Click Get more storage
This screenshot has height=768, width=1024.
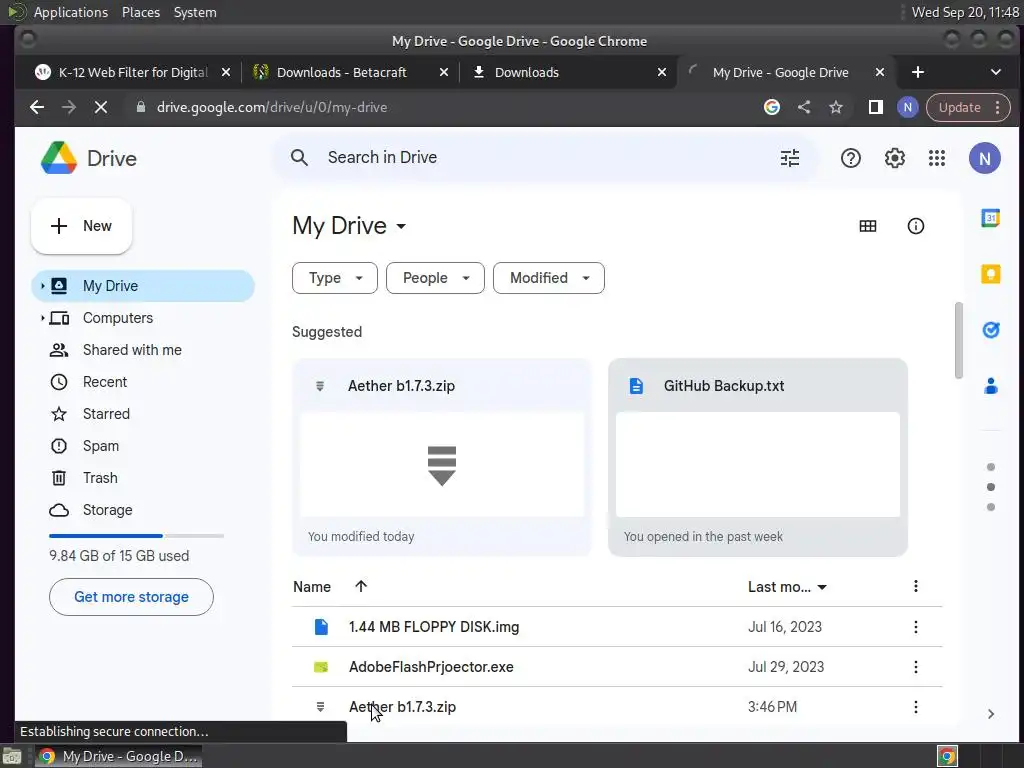tap(131, 597)
